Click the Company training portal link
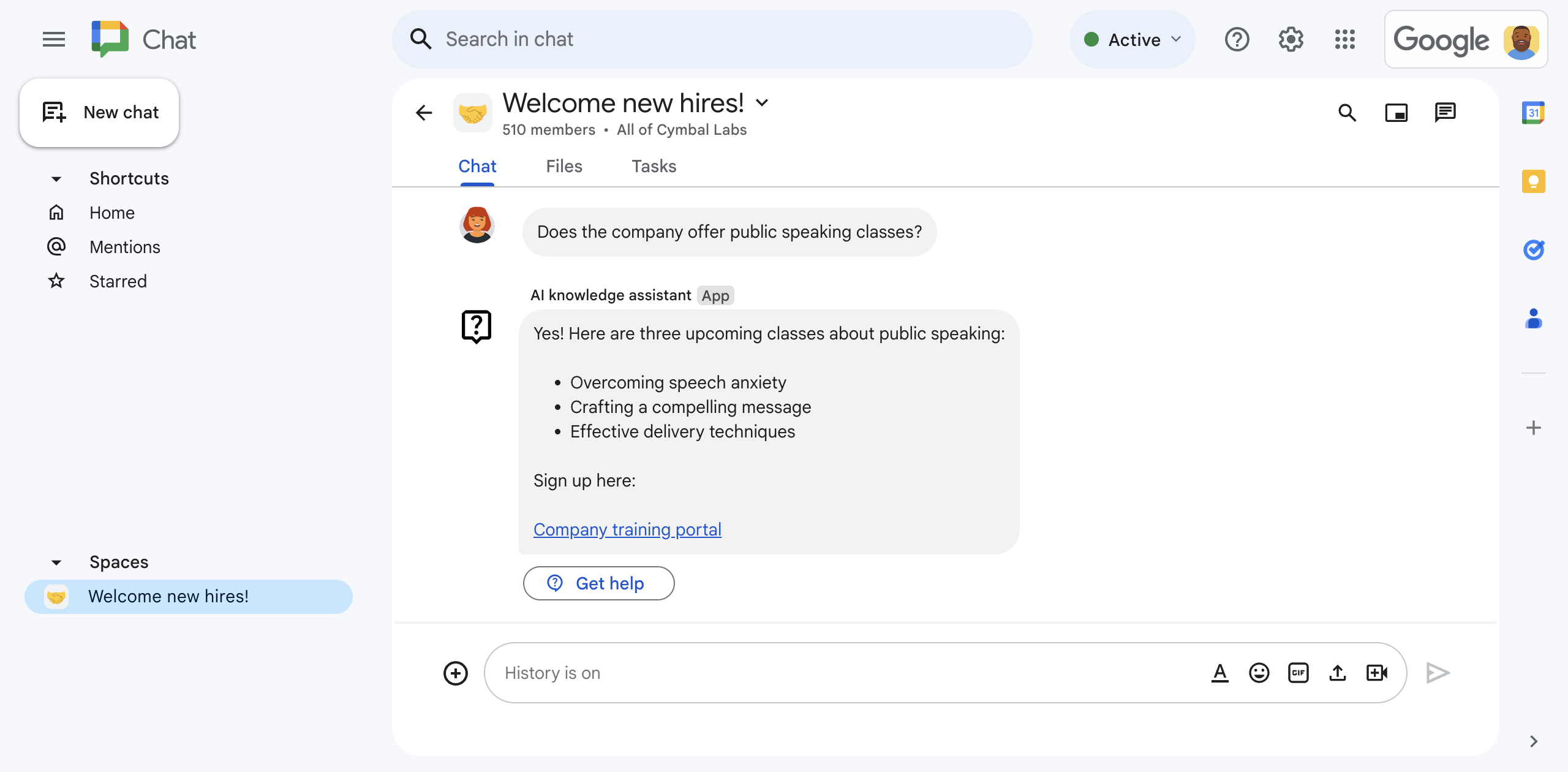 pyautogui.click(x=627, y=529)
